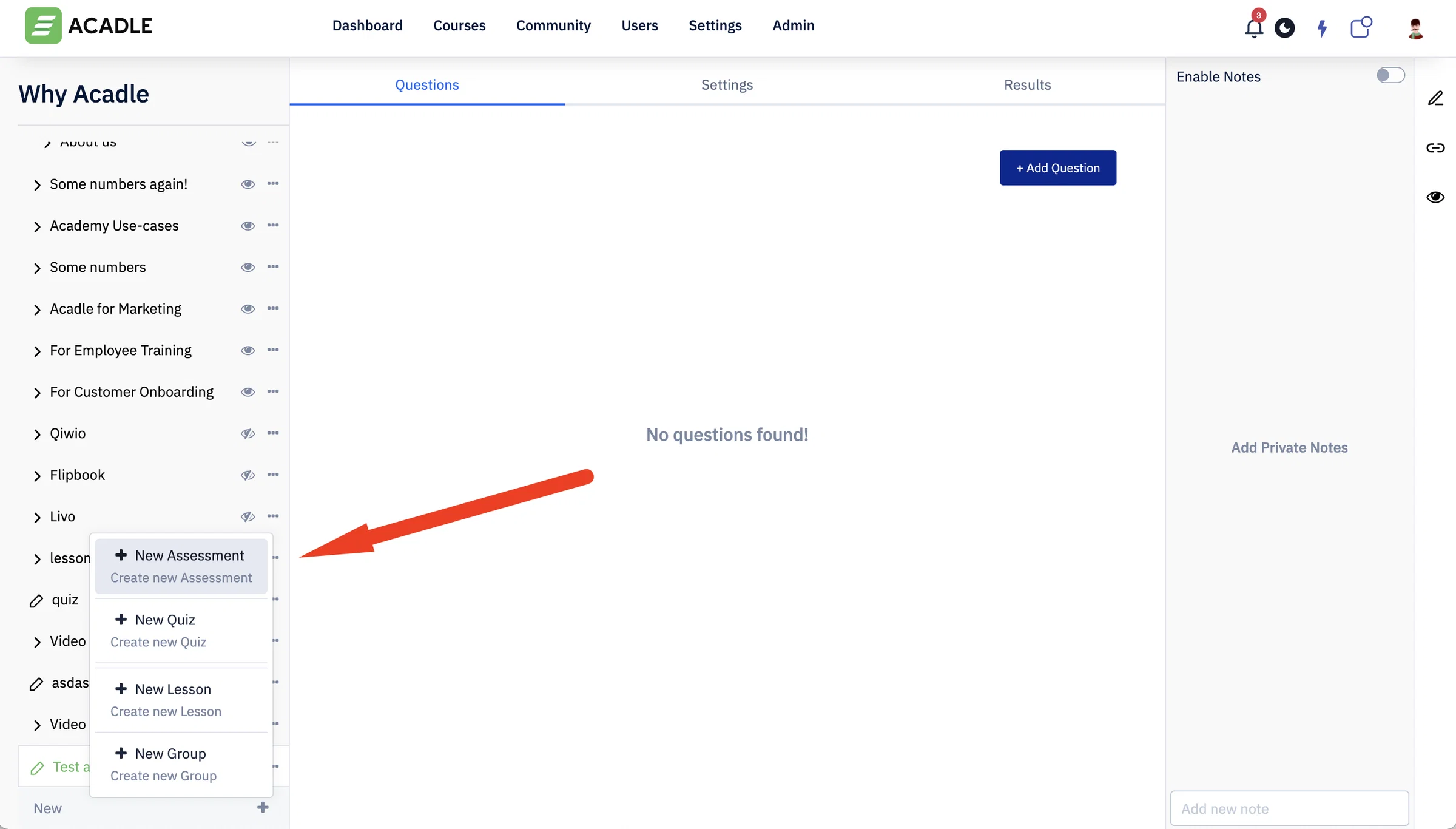Open the notifications bell
Screen dimensions: 1456x829
click(x=1253, y=27)
